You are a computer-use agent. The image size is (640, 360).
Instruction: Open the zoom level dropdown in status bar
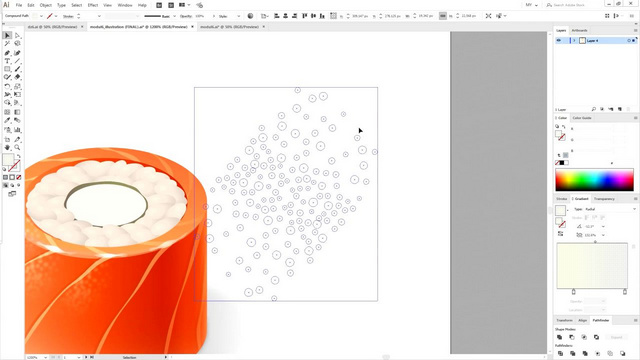coord(45,357)
